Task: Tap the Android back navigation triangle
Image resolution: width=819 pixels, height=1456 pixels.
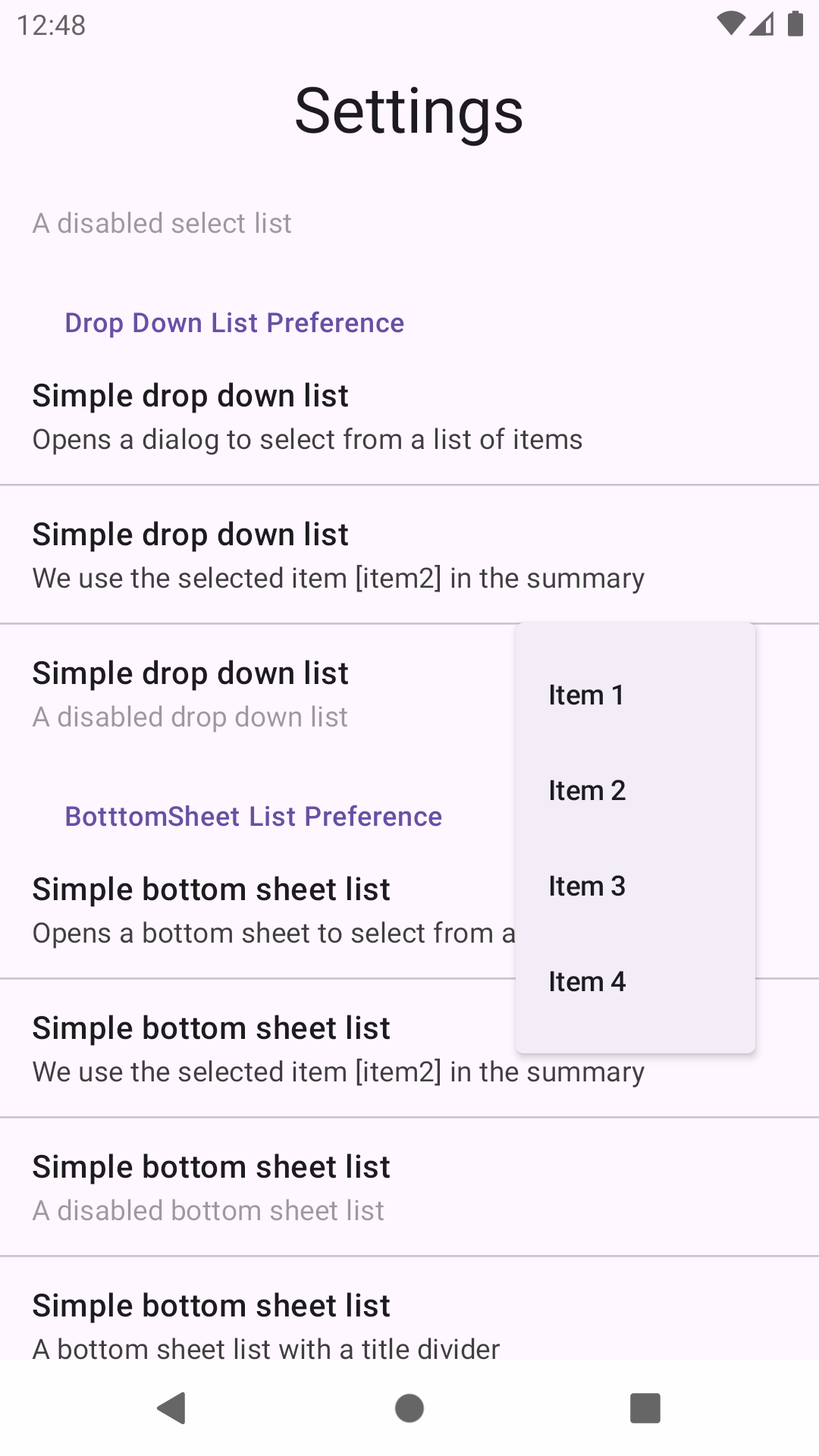Action: [x=172, y=1408]
